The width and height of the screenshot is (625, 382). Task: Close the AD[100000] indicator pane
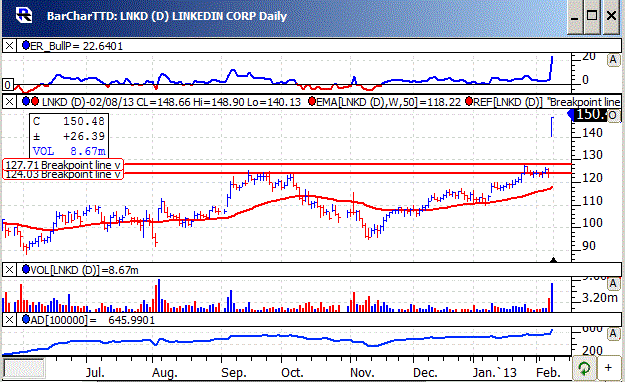tap(9, 320)
